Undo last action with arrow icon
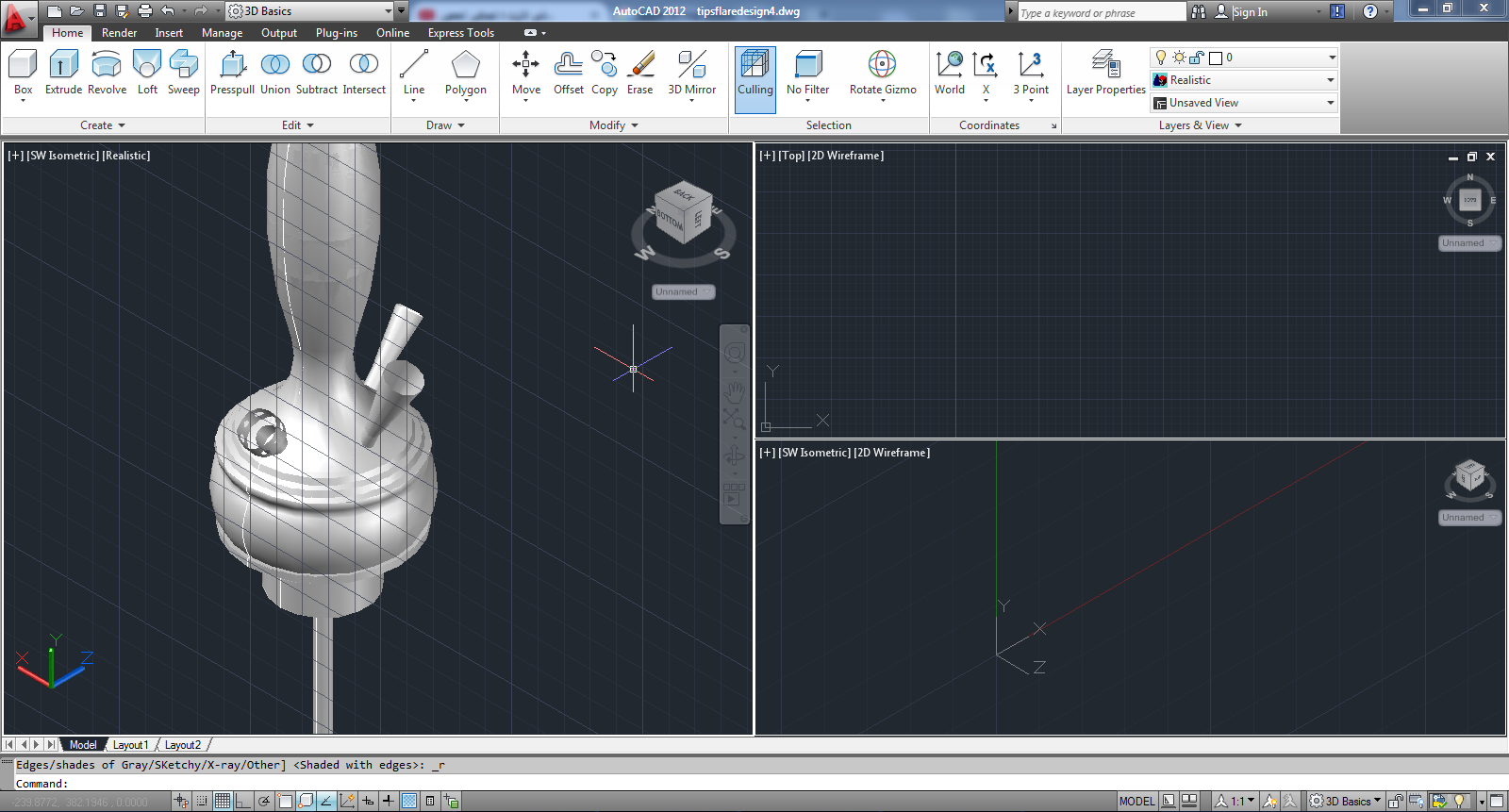Viewport: 1509px width, 812px height. (168, 10)
